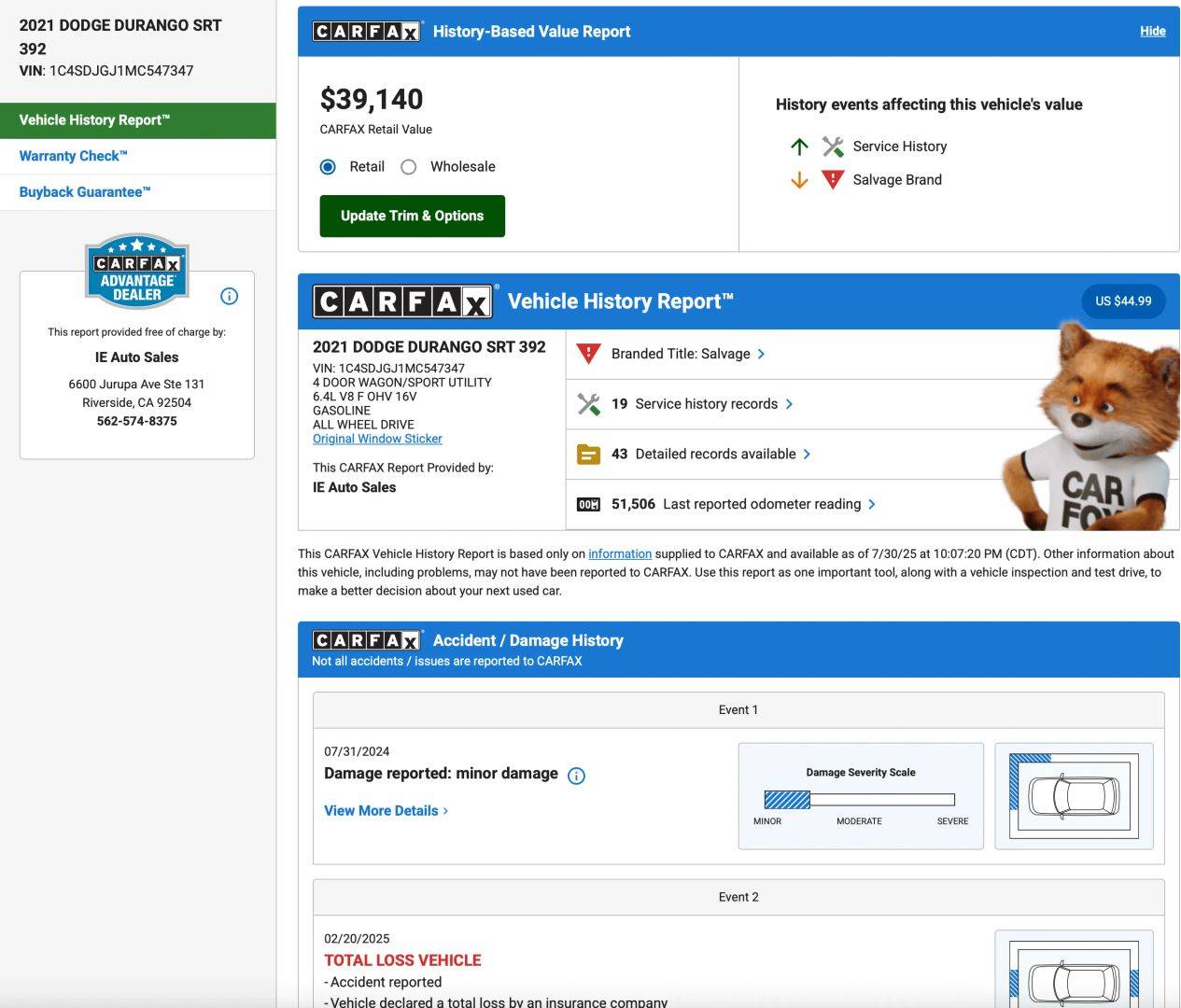Click the $39,140 retail value amount
This screenshot has height=1008, width=1181.
[372, 99]
